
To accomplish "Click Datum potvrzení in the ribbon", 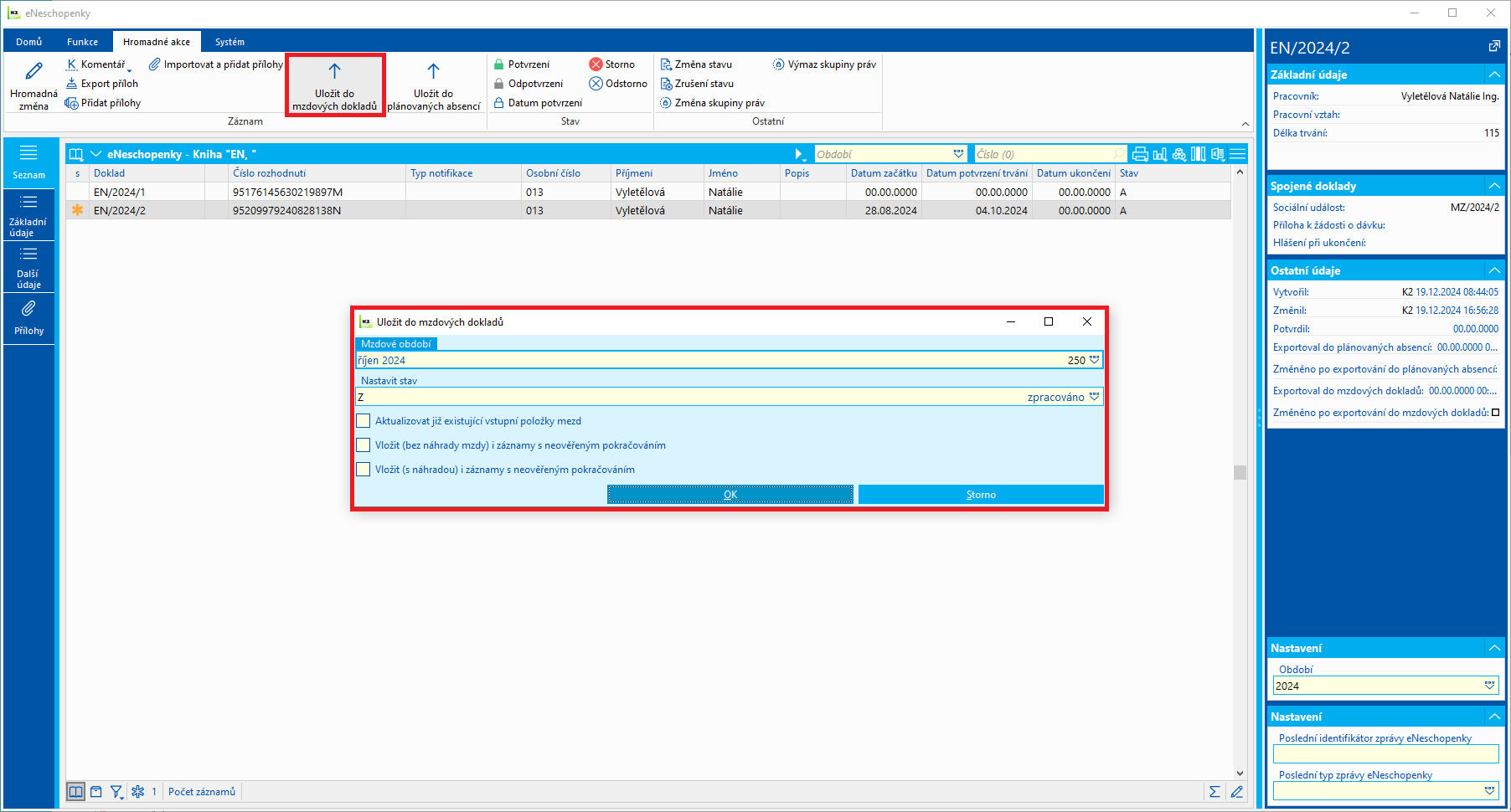I will pyautogui.click(x=538, y=103).
